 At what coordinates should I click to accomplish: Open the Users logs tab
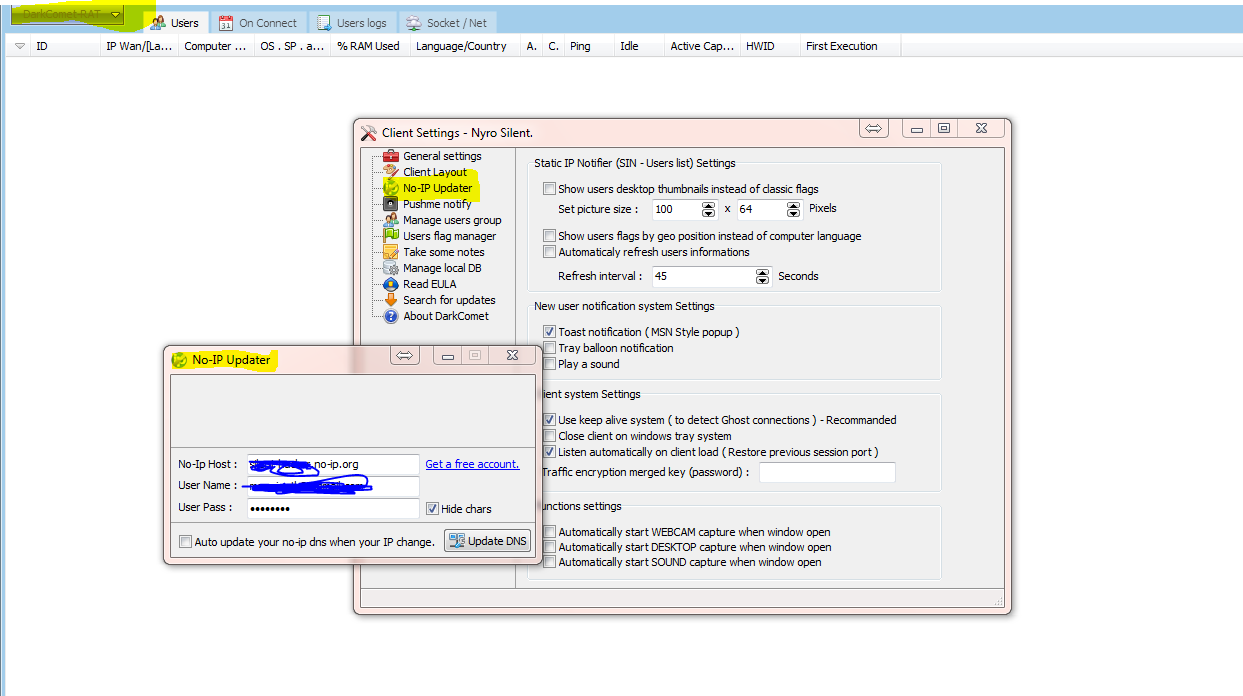[352, 23]
